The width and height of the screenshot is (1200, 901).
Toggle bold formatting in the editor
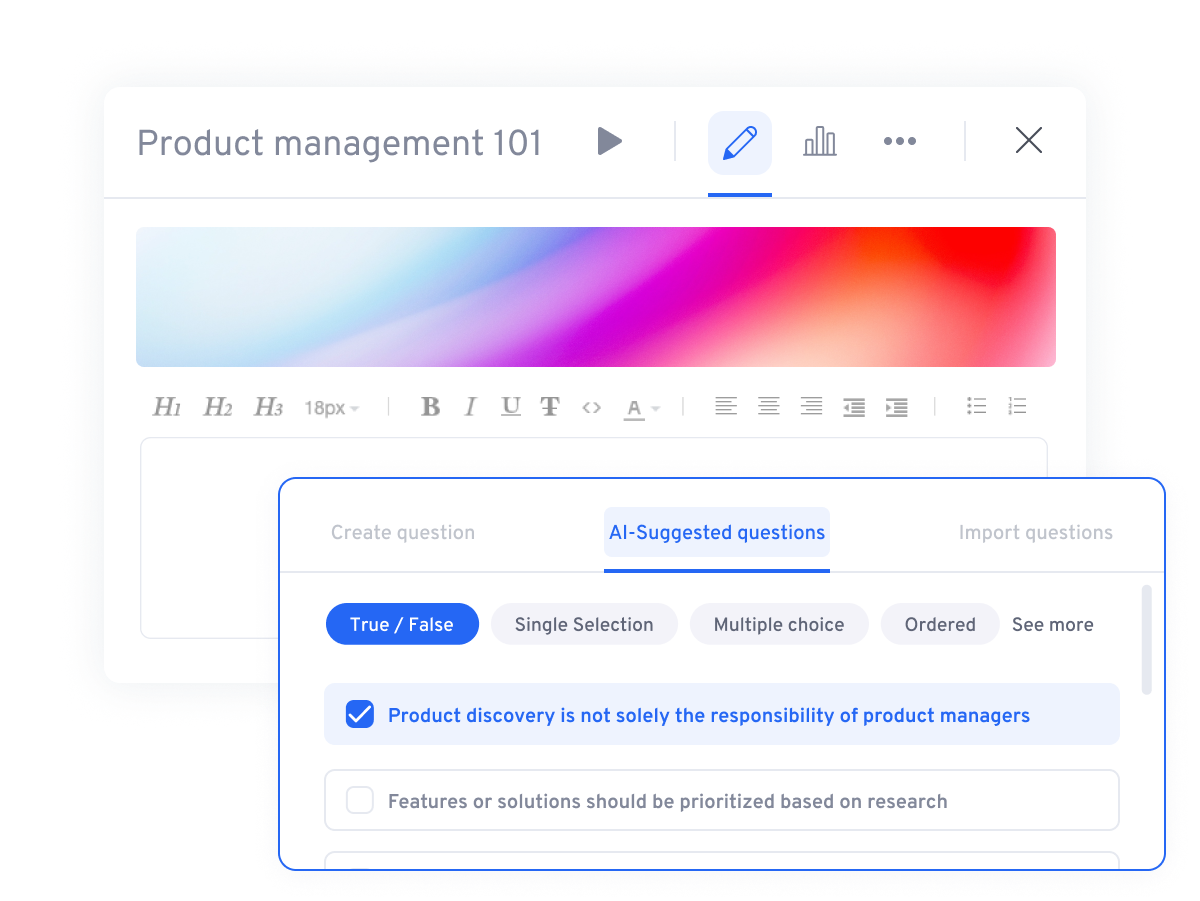tap(430, 406)
